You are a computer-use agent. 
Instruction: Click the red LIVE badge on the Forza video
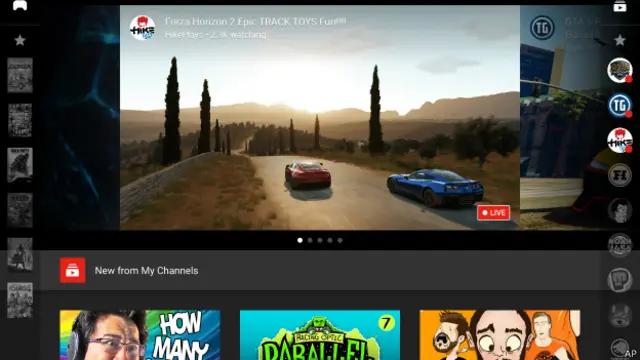pos(493,213)
